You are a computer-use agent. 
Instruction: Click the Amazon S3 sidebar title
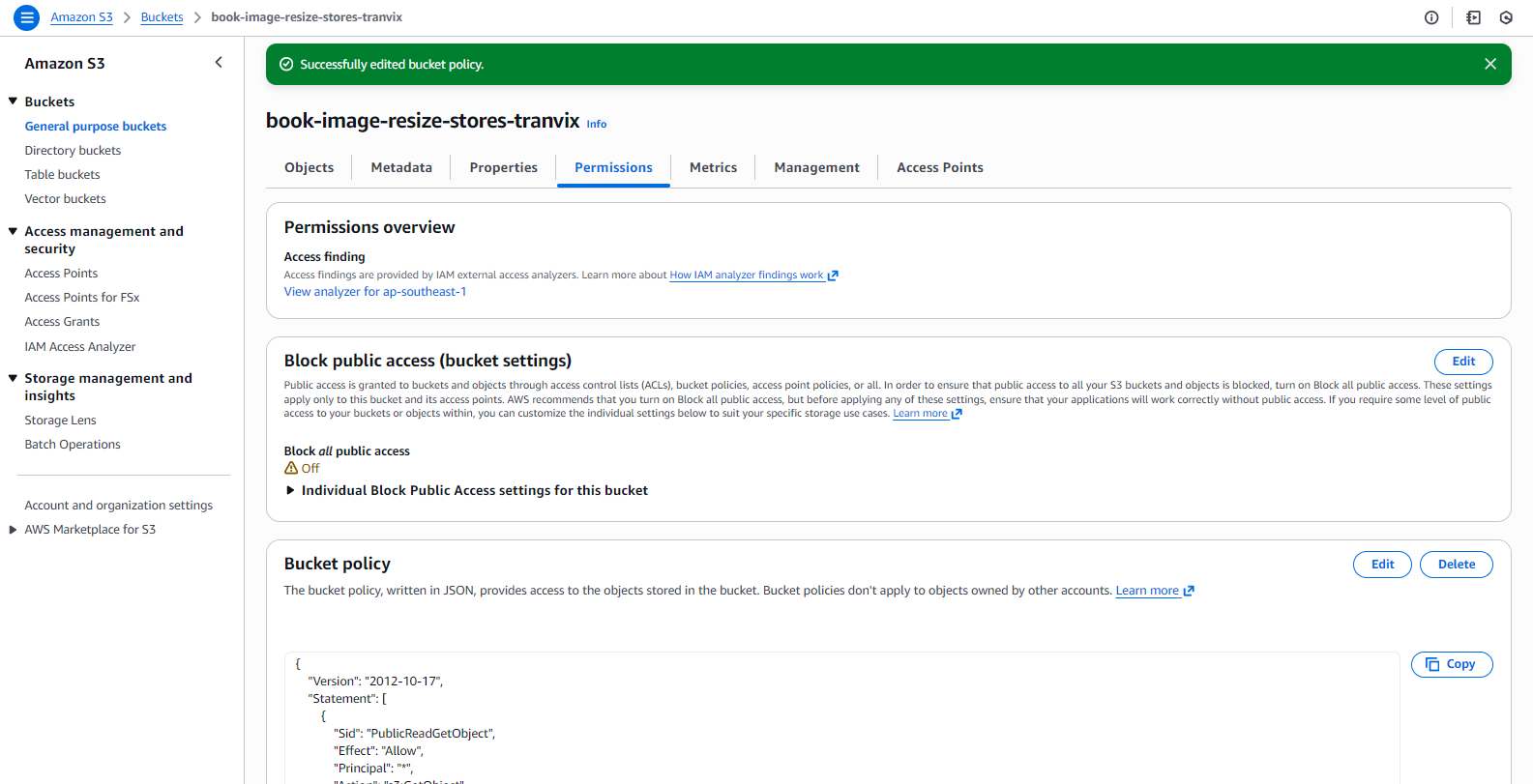tap(65, 64)
